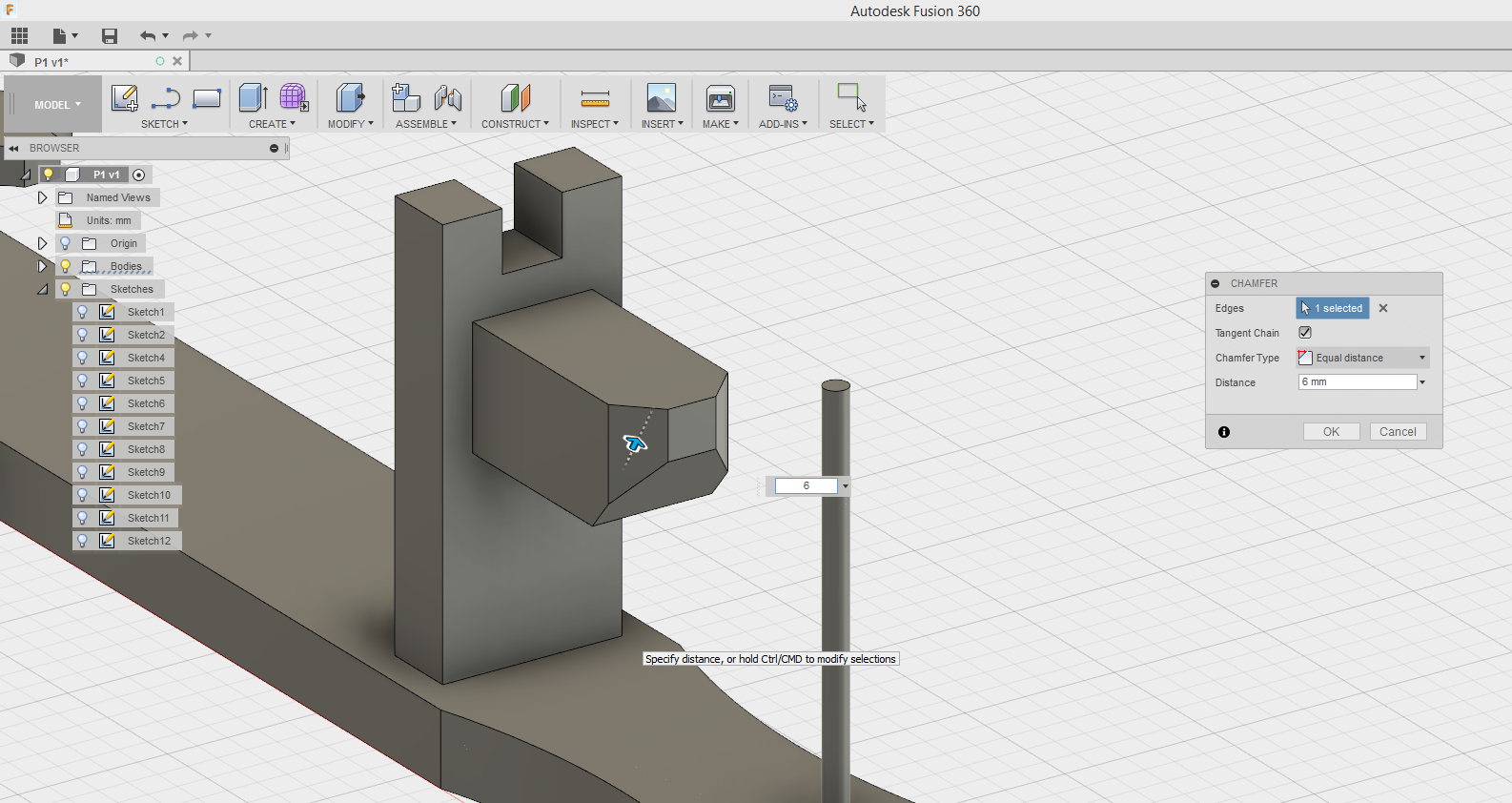The image size is (1512, 803).
Task: Collapse browser with double-arrow icon
Action: point(13,148)
